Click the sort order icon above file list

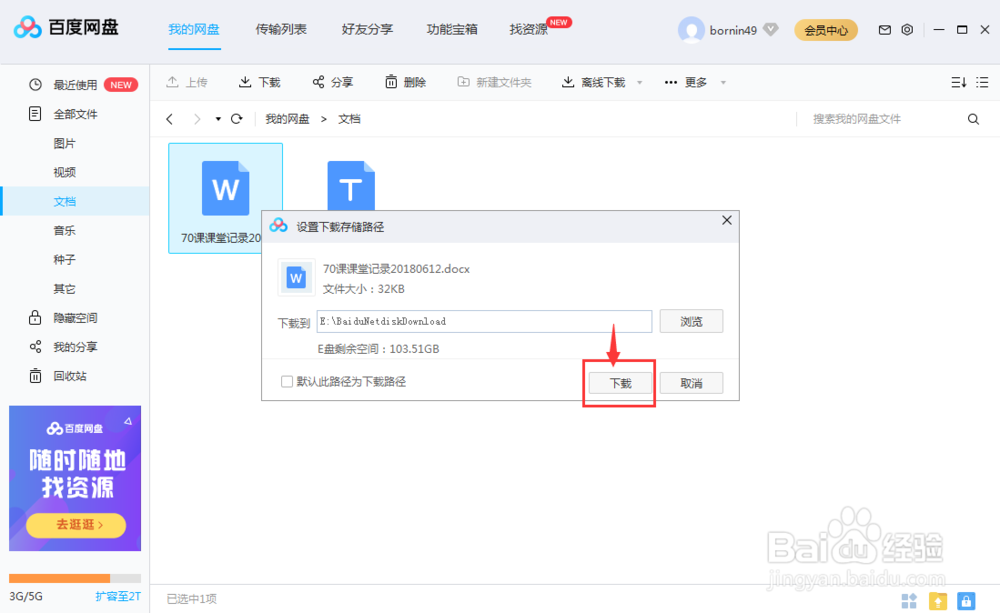coord(957,82)
